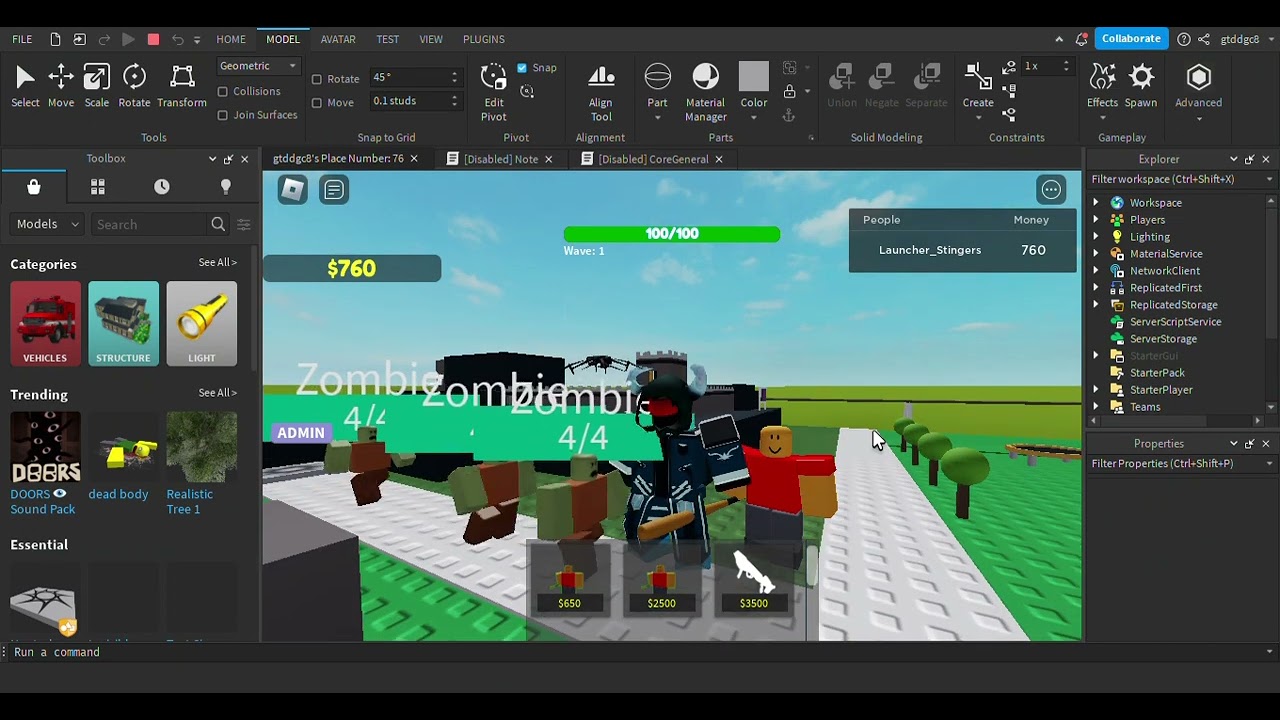The image size is (1280, 720).
Task: Click the in-game three-dots options button
Action: (x=1051, y=190)
